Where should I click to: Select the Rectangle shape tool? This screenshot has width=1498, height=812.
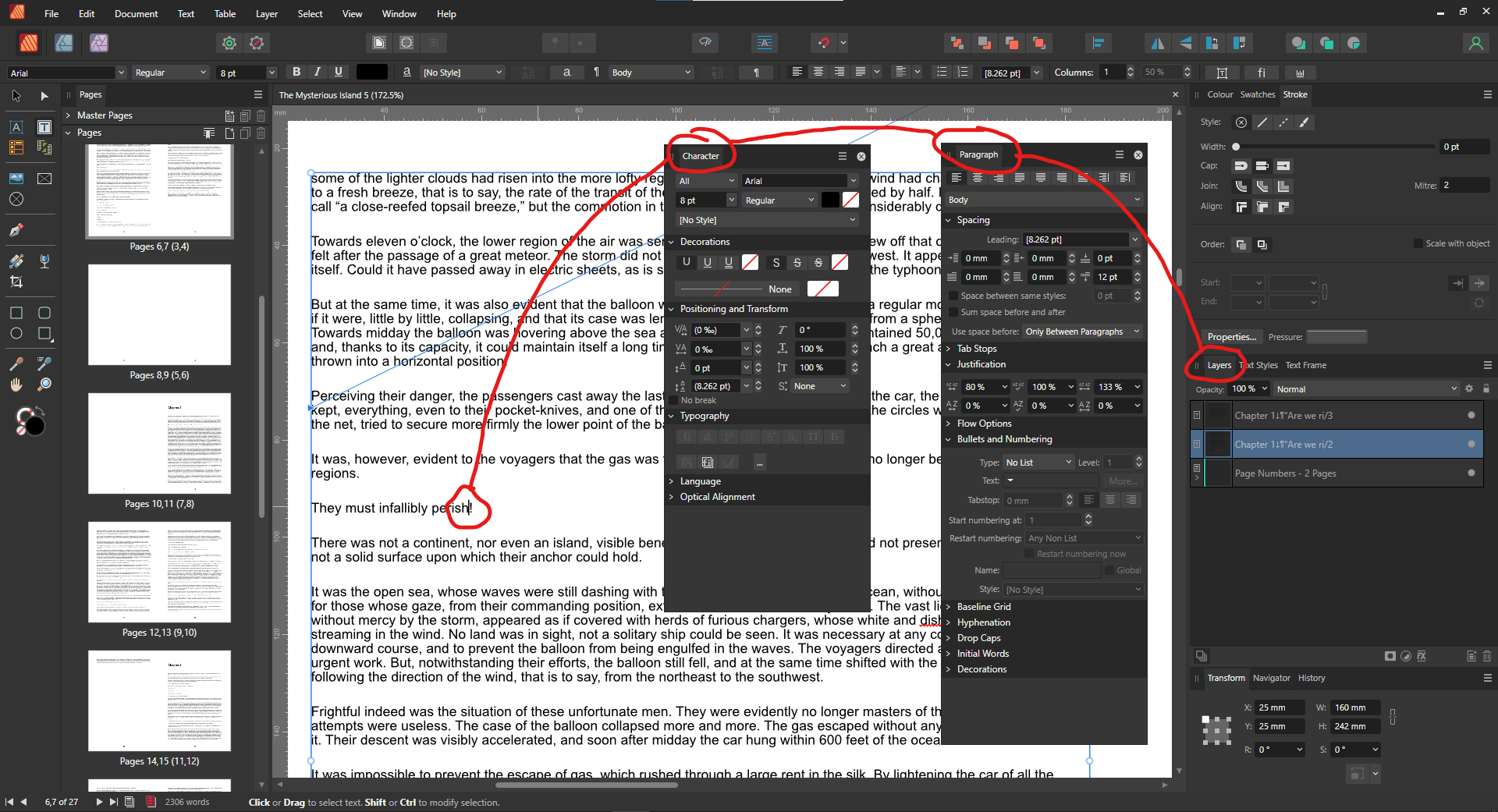[x=16, y=313]
